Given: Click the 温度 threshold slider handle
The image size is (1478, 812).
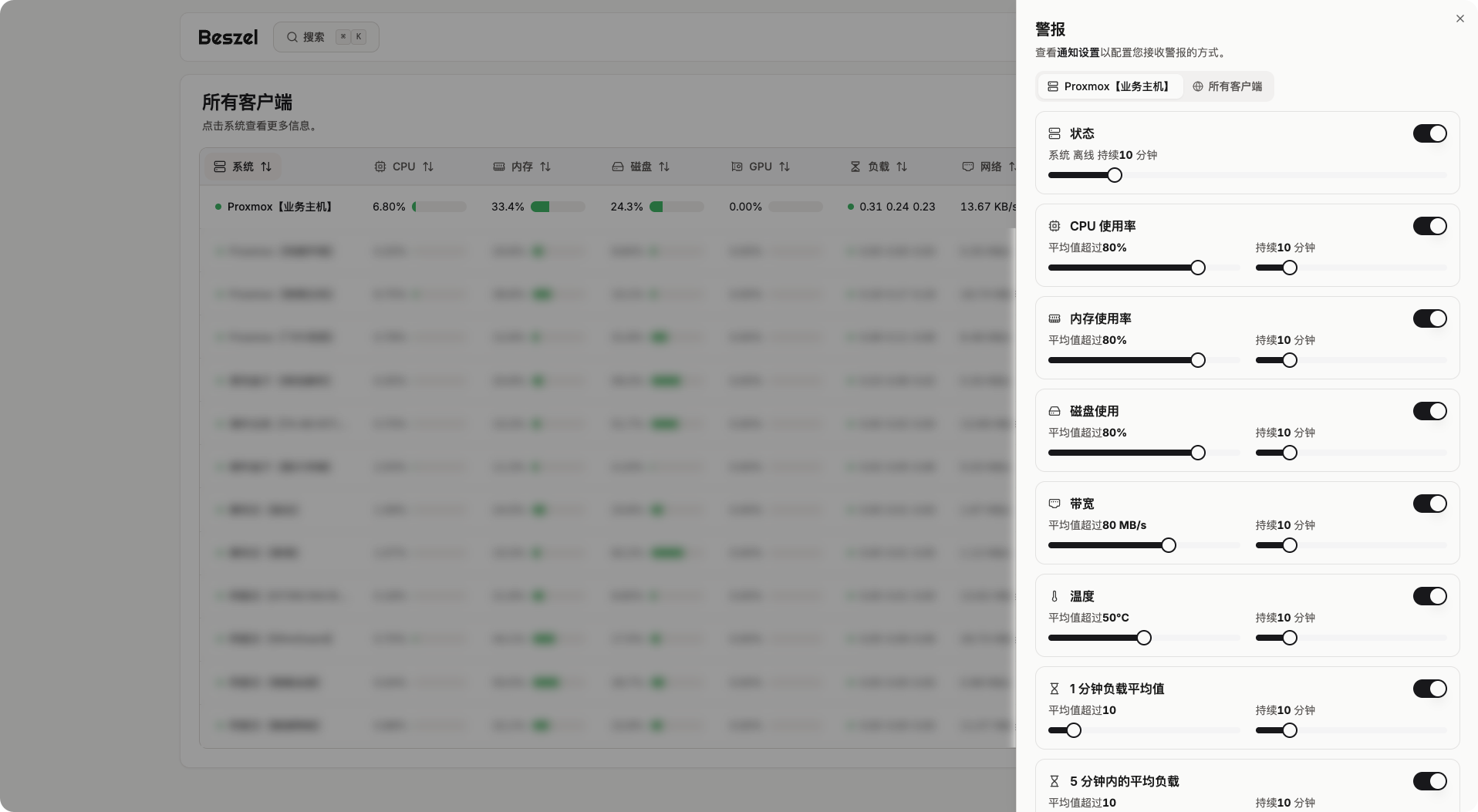Looking at the screenshot, I should pyautogui.click(x=1144, y=638).
